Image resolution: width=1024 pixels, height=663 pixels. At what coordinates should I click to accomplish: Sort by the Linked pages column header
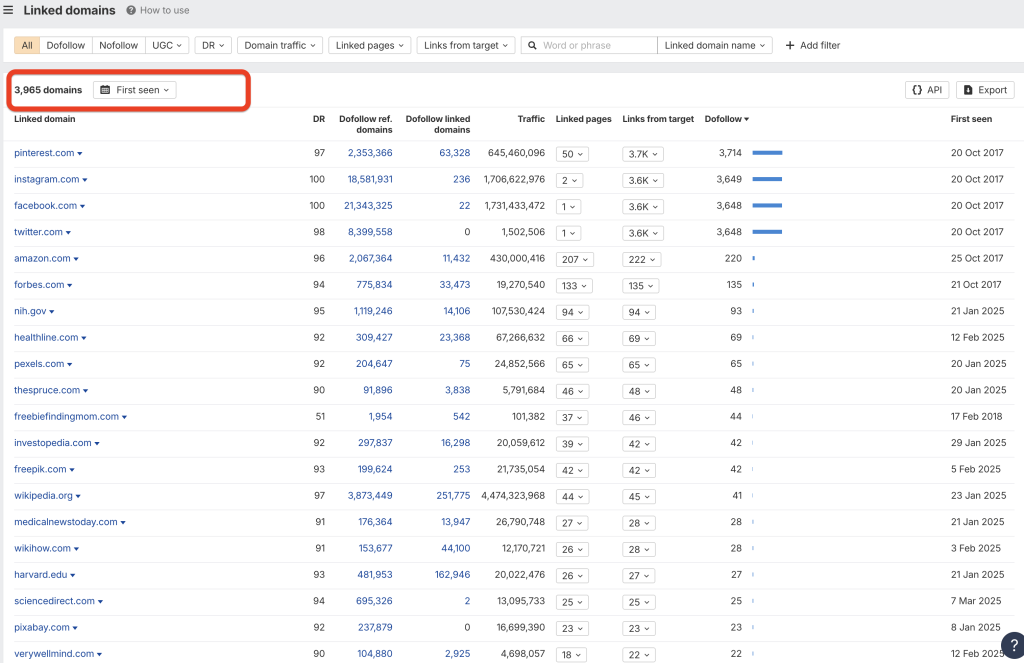click(x=583, y=119)
